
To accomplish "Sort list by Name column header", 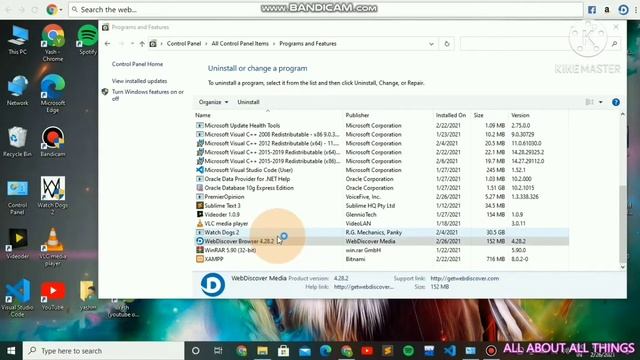I will tap(203, 115).
